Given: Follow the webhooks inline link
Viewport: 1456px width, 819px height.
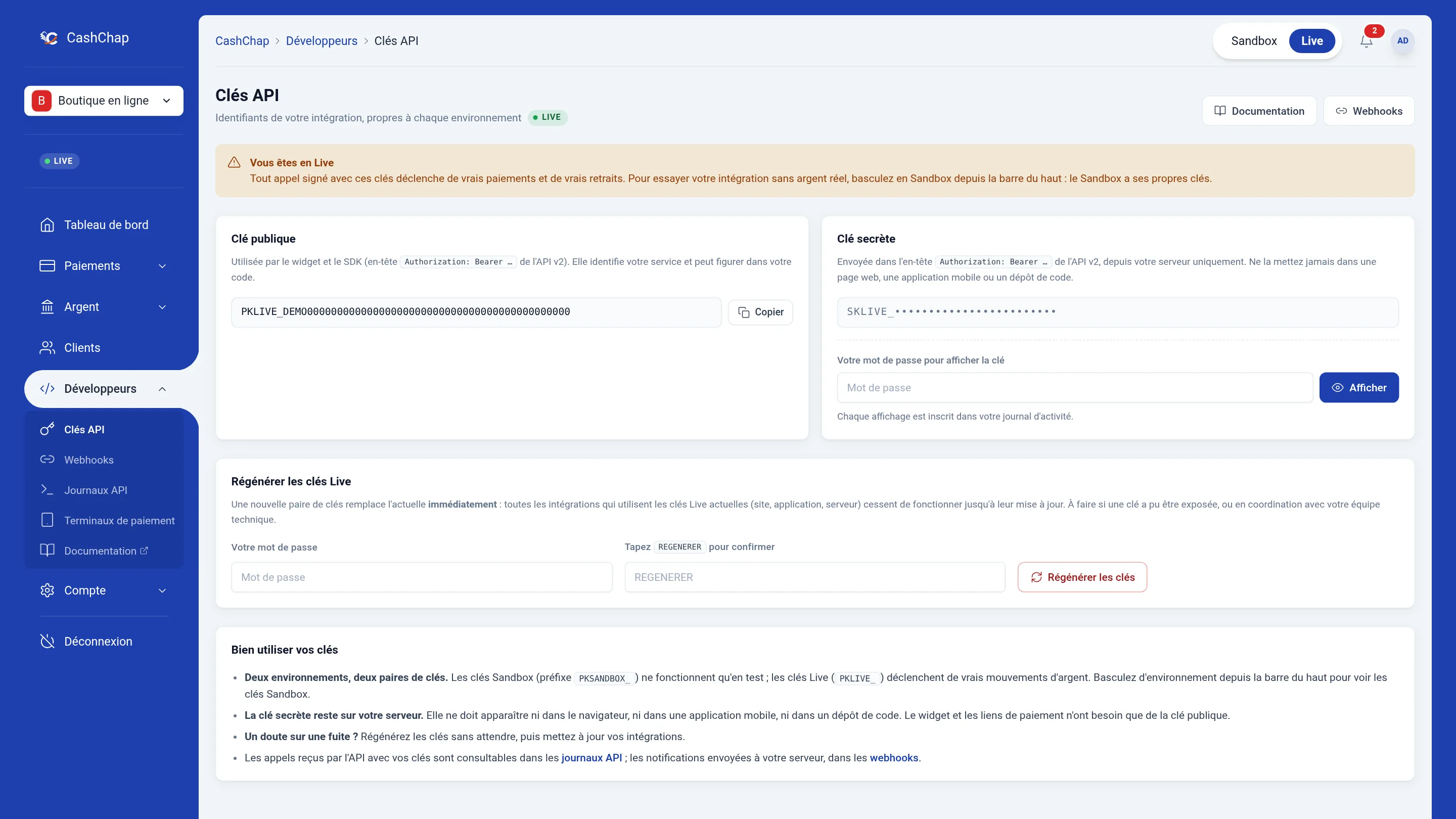Looking at the screenshot, I should coord(894,758).
